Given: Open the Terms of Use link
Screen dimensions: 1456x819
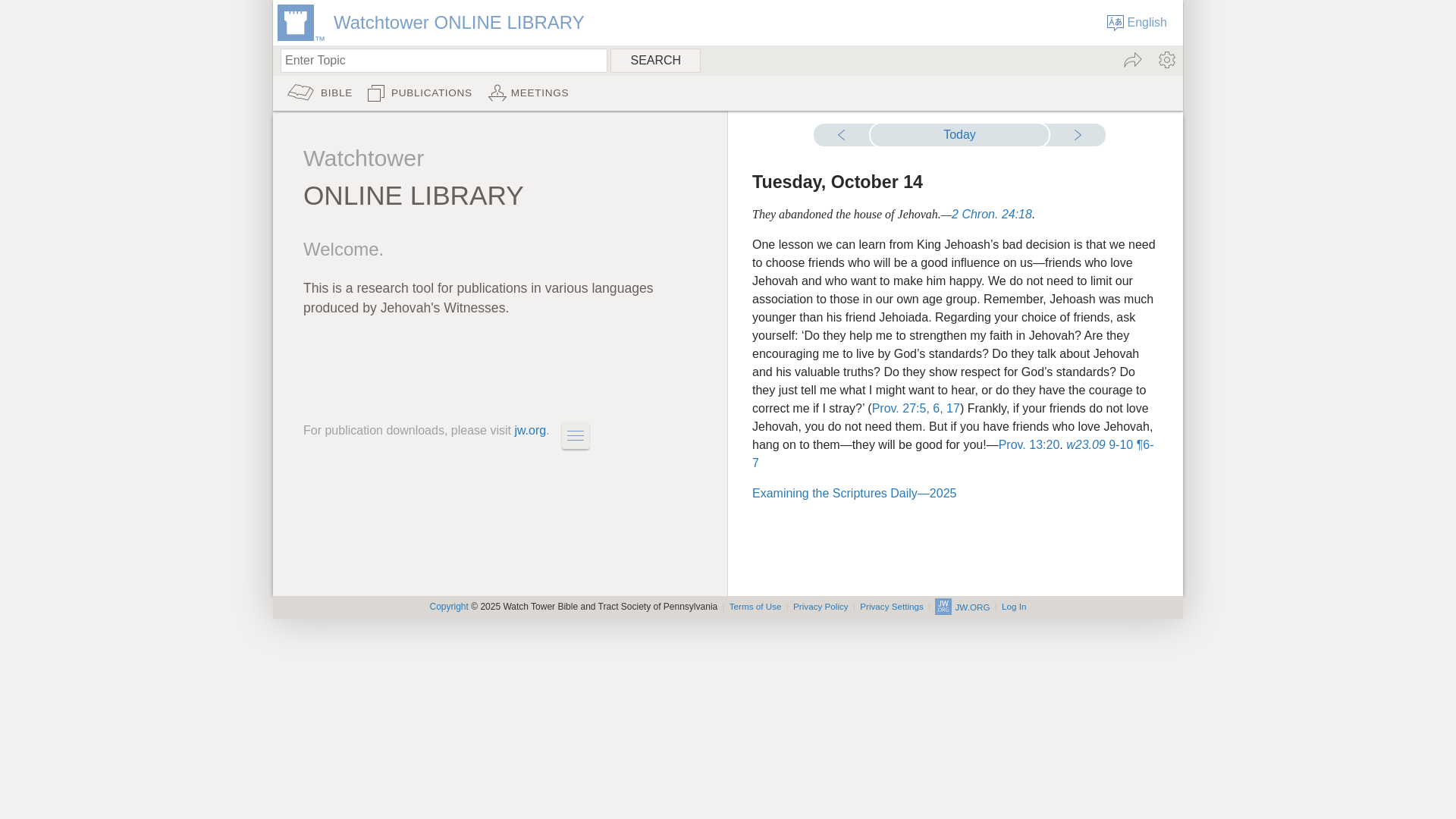Looking at the screenshot, I should click(x=755, y=607).
